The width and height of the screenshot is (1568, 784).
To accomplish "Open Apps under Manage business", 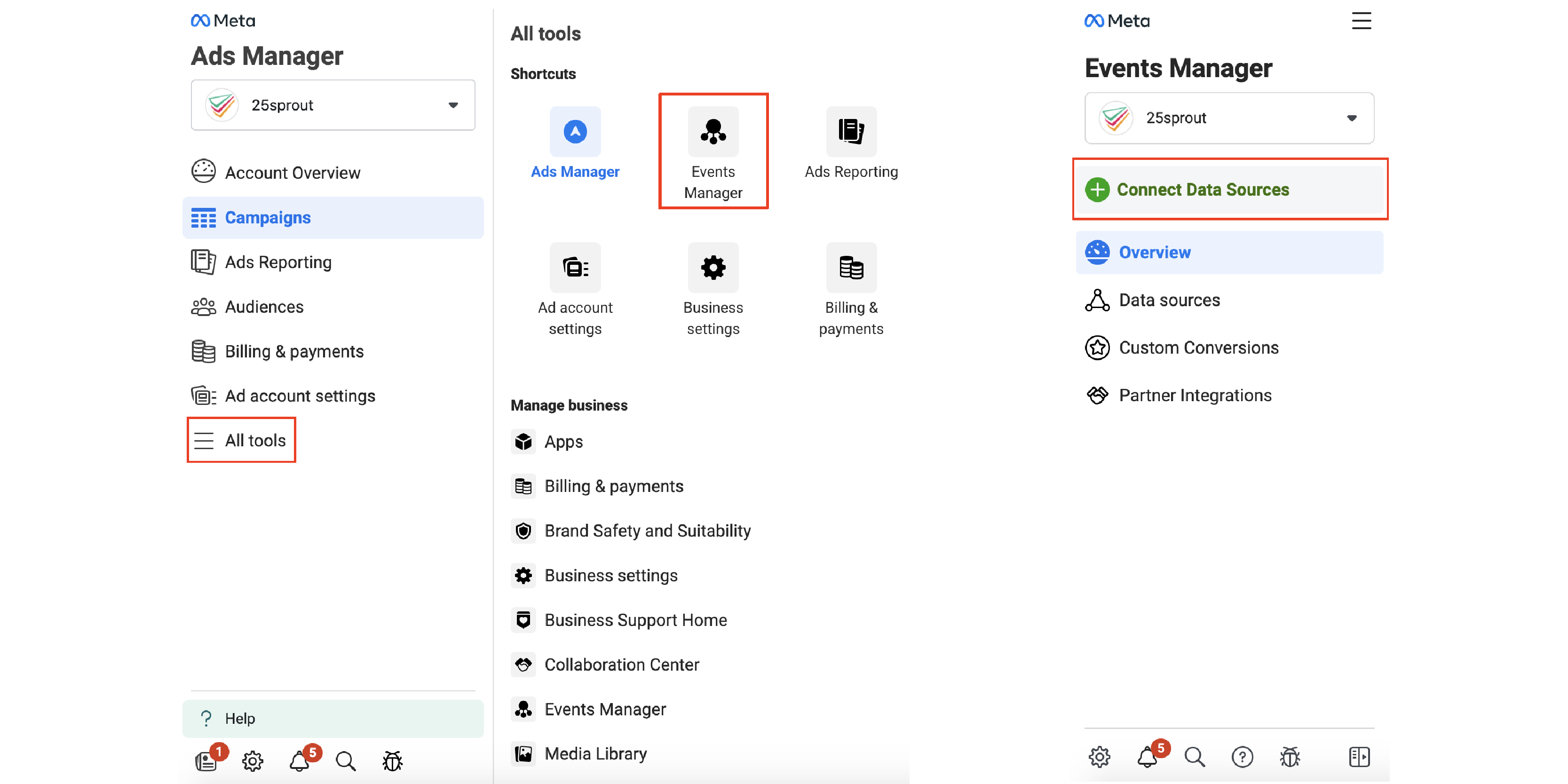I will point(547,441).
